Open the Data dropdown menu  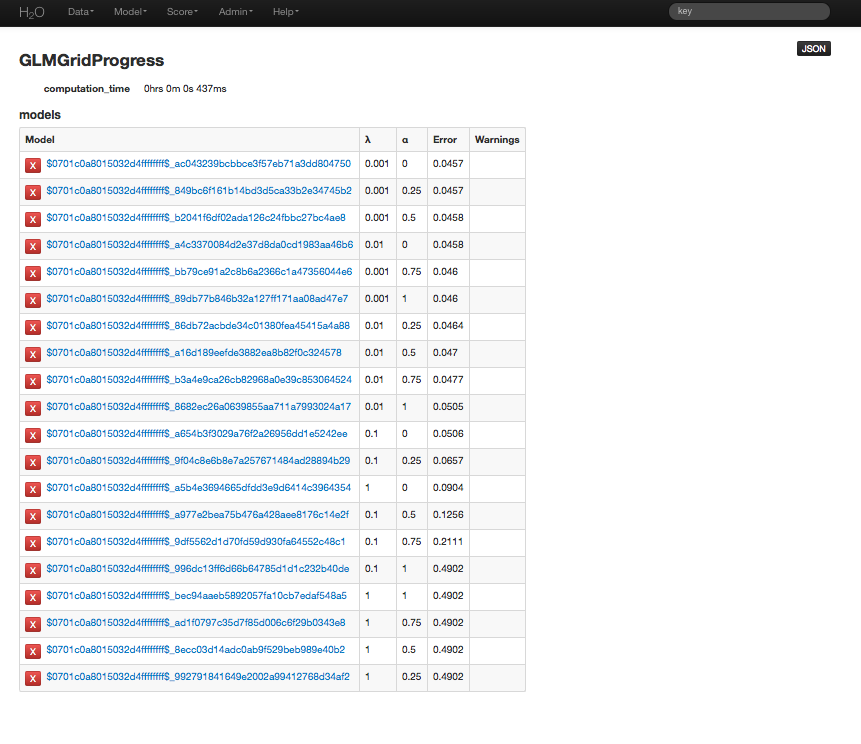(80, 12)
